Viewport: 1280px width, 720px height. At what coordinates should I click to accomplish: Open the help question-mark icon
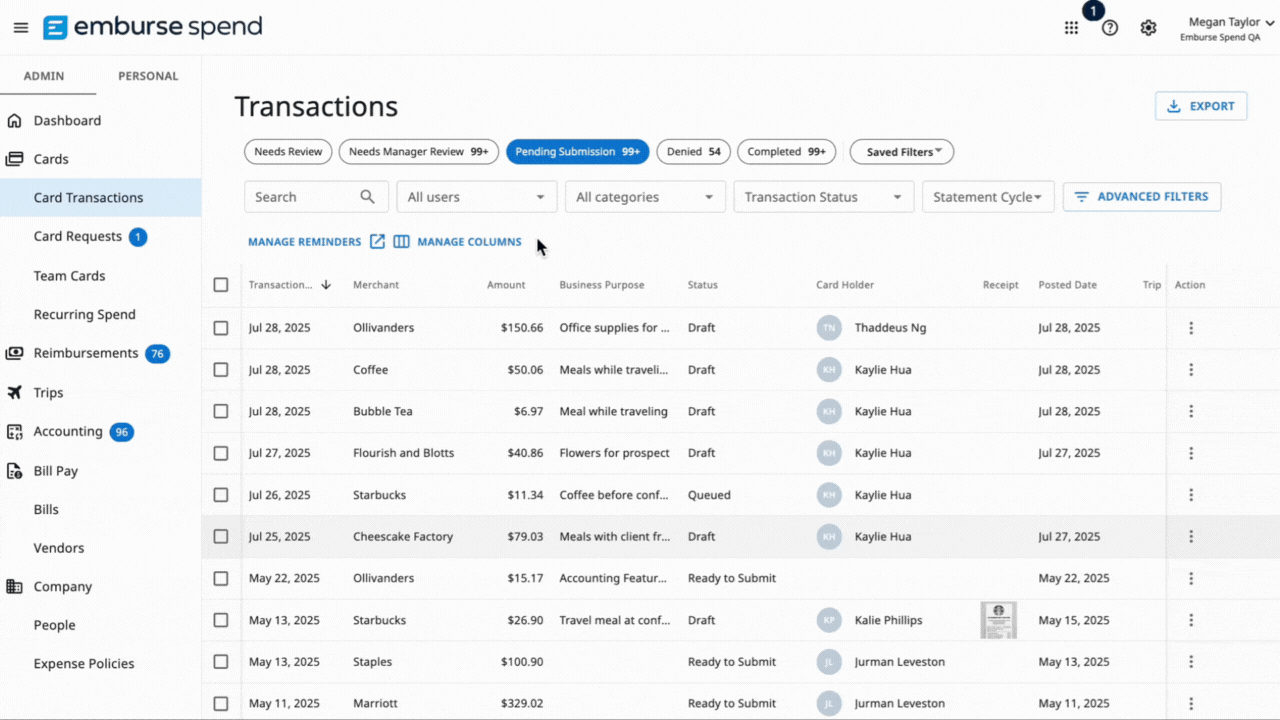pos(1109,27)
